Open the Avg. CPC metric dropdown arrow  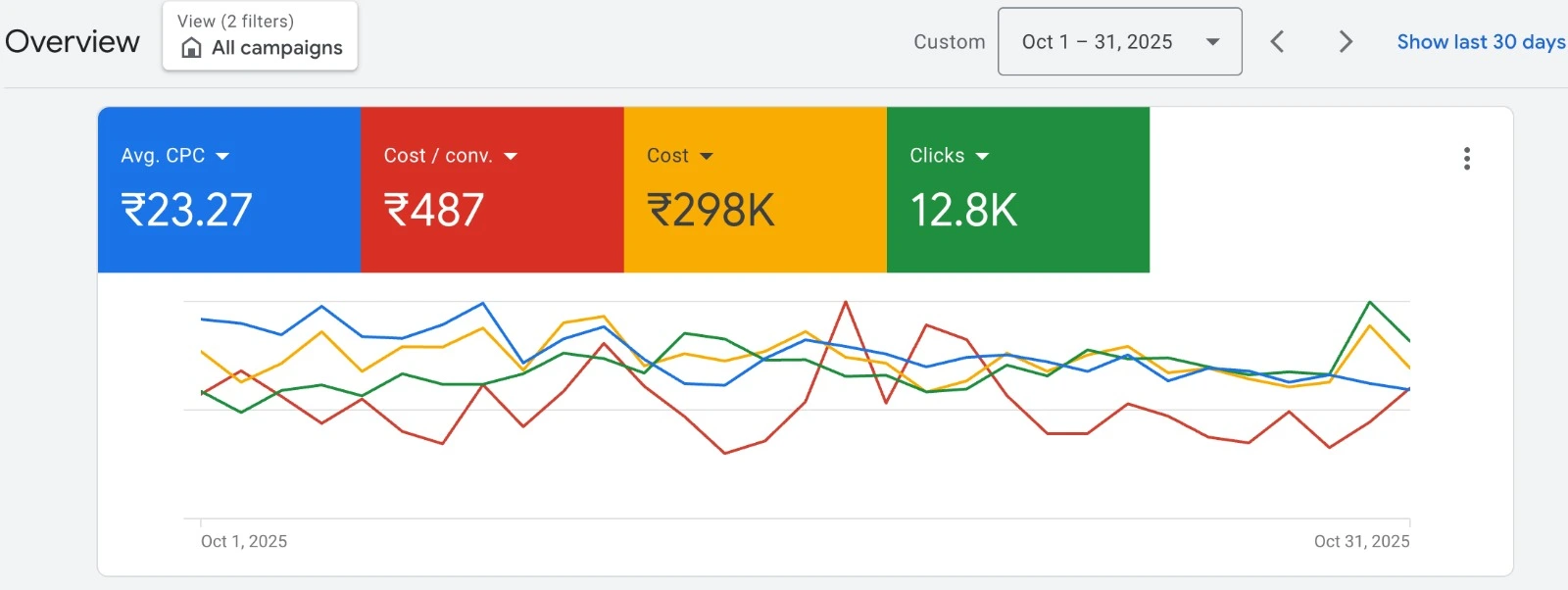click(222, 157)
